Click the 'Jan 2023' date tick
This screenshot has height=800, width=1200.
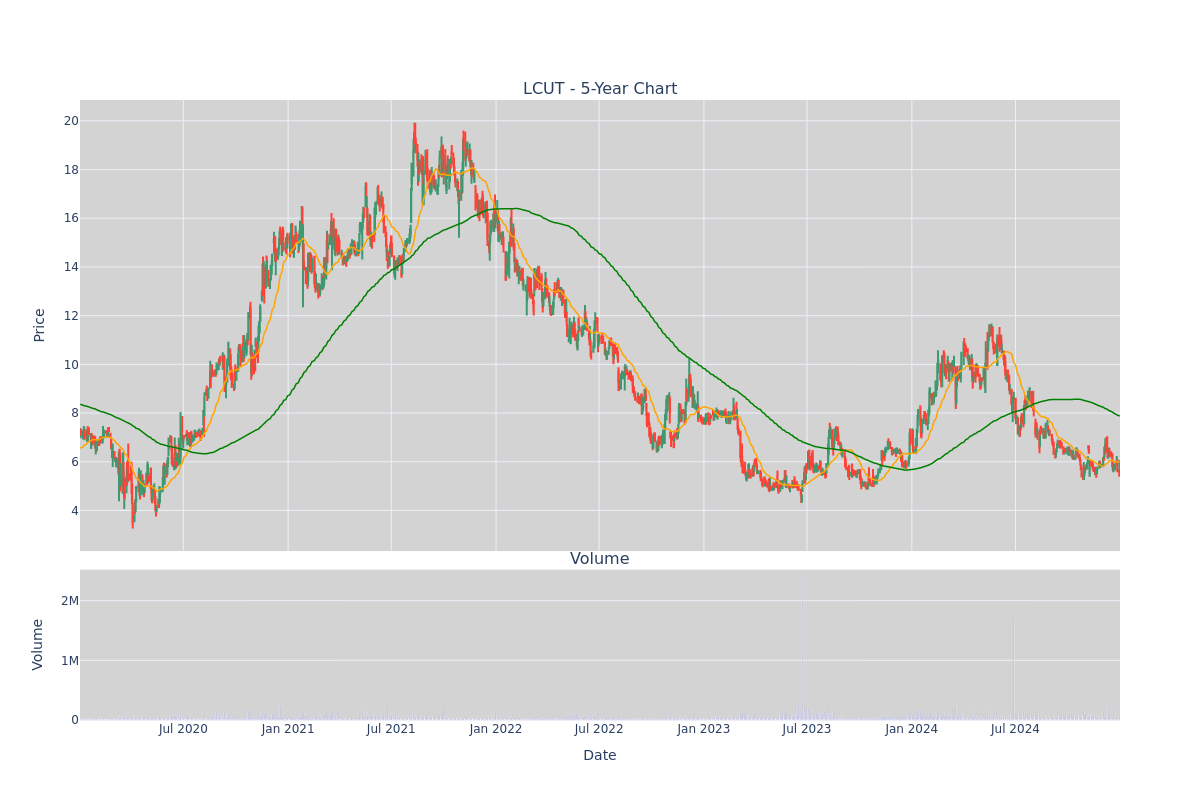click(x=704, y=729)
